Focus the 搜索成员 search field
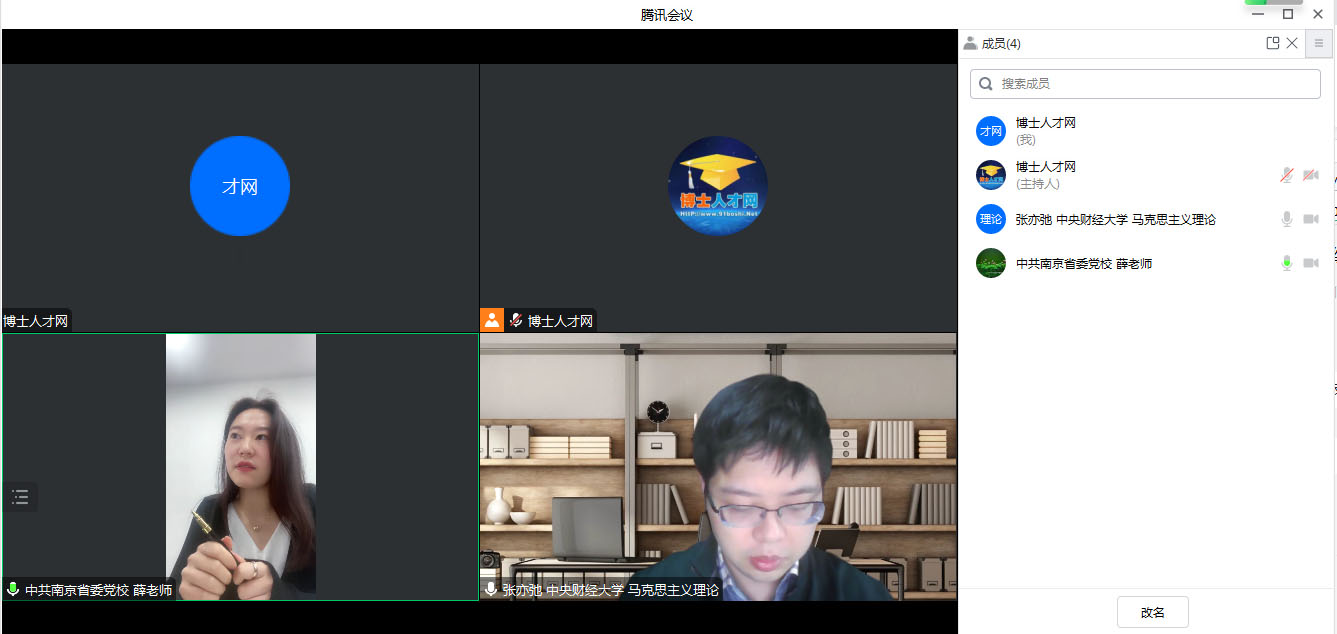 (1145, 84)
